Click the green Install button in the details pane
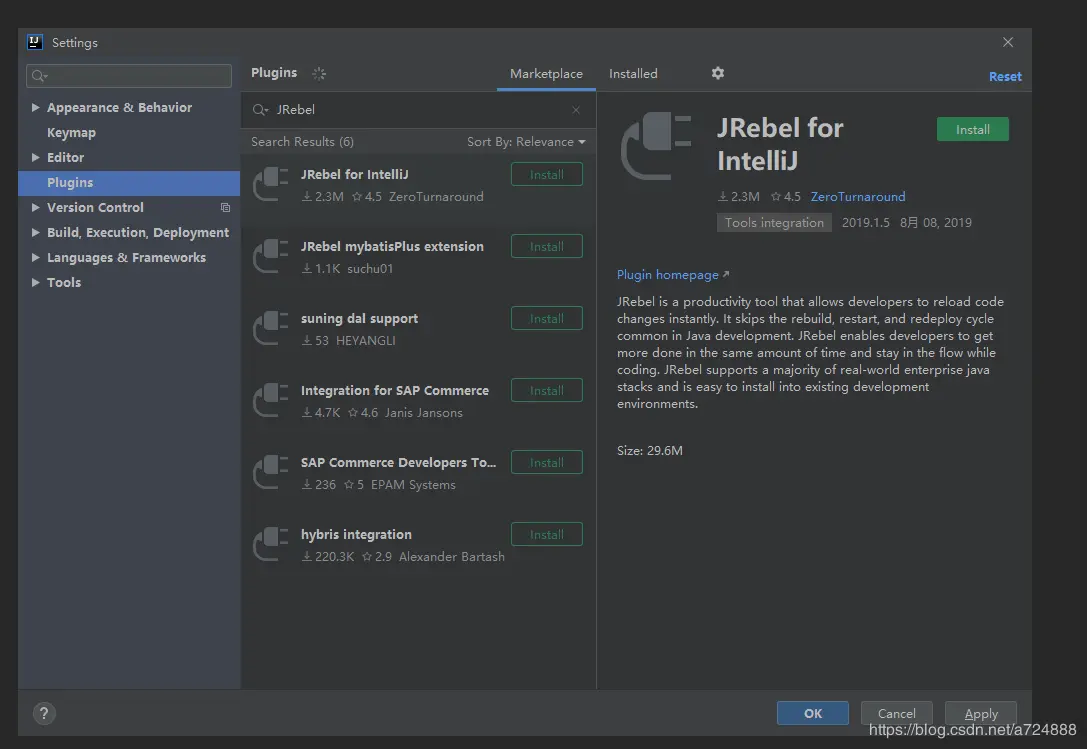Viewport: 1087px width, 749px height. click(973, 130)
